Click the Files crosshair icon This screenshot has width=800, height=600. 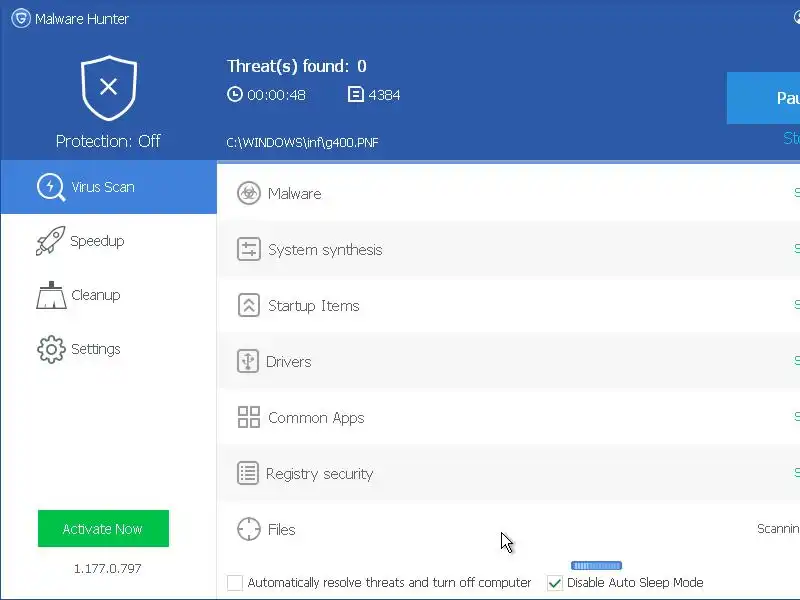pos(249,529)
